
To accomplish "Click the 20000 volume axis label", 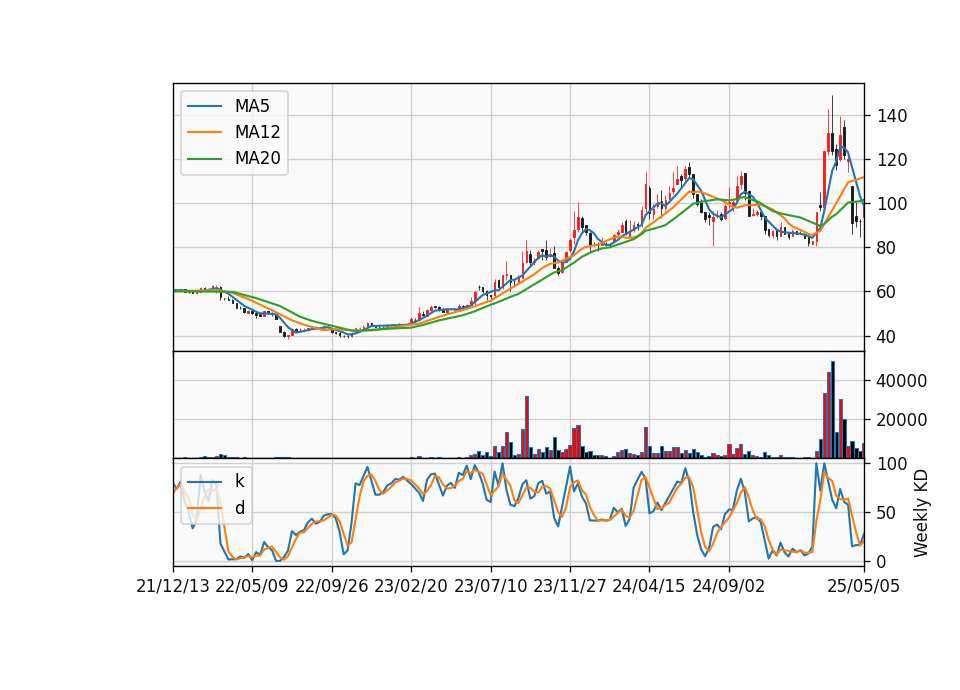I will pyautogui.click(x=902, y=421).
